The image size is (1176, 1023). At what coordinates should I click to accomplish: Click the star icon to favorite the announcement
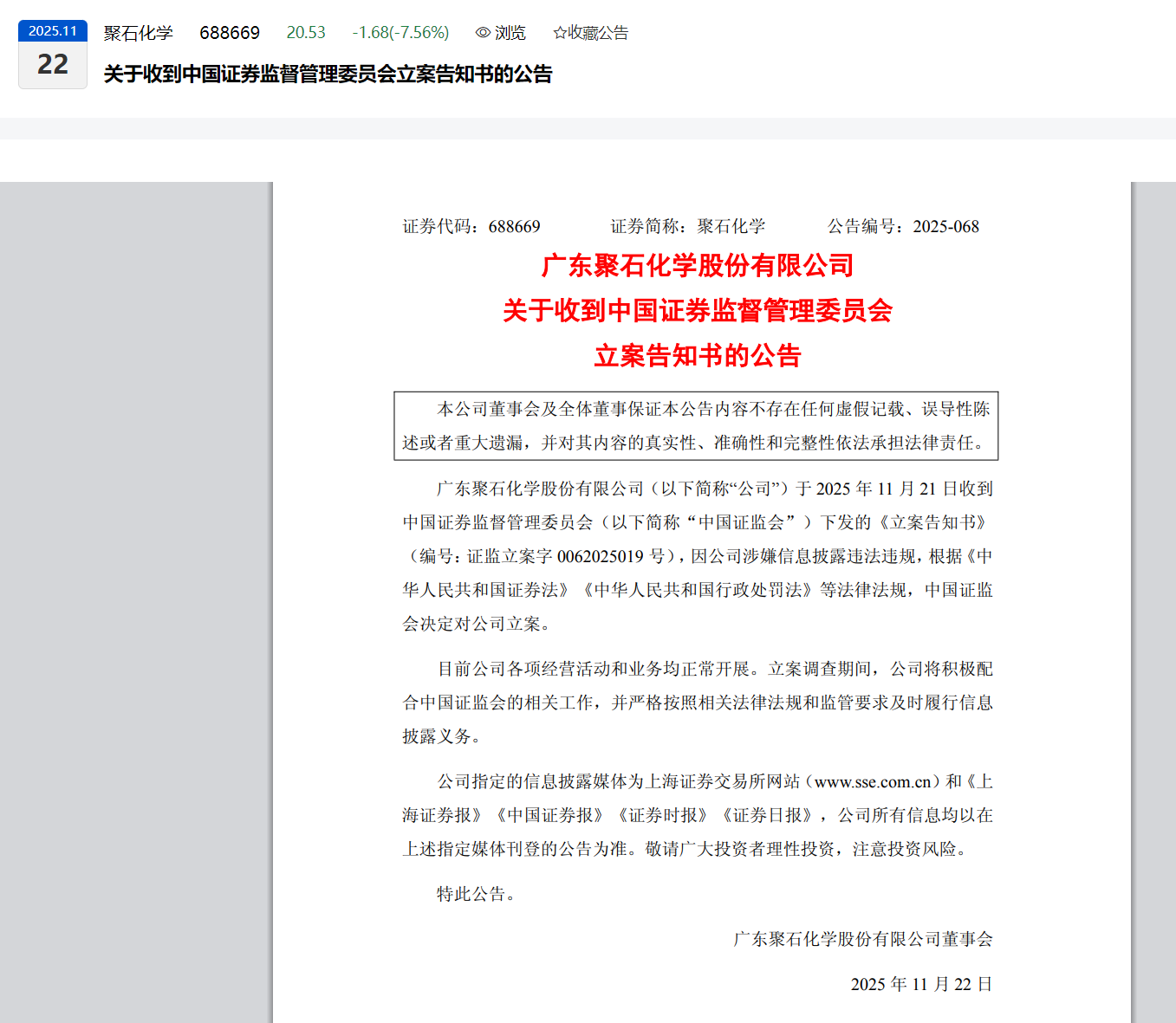560,33
